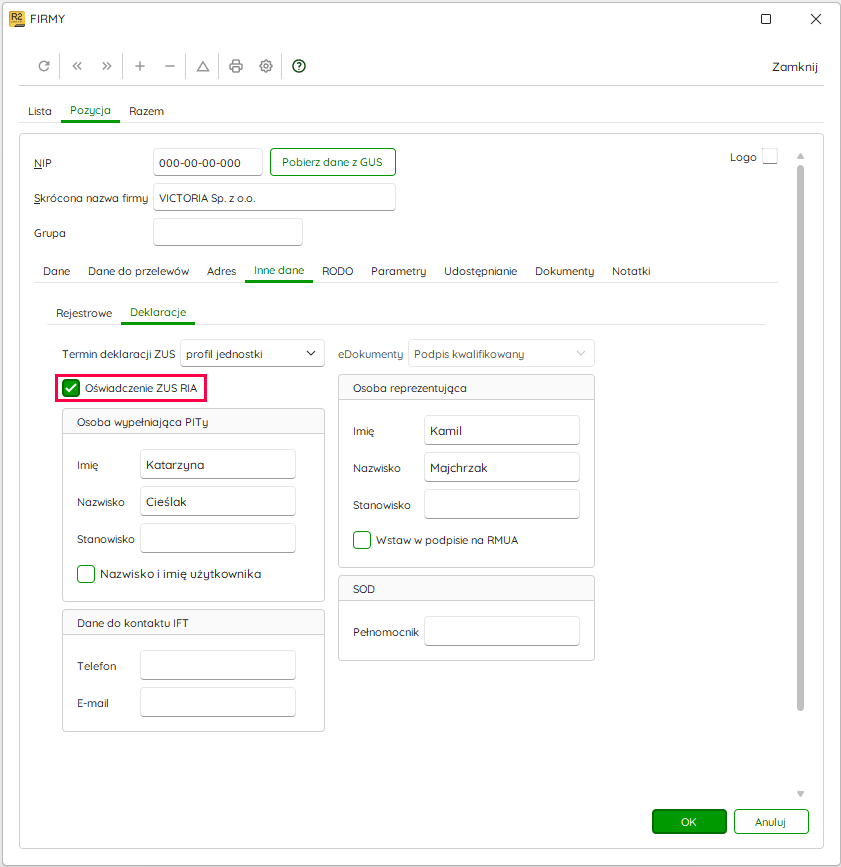Confirm with the OK button
The image size is (841, 867).
click(689, 822)
